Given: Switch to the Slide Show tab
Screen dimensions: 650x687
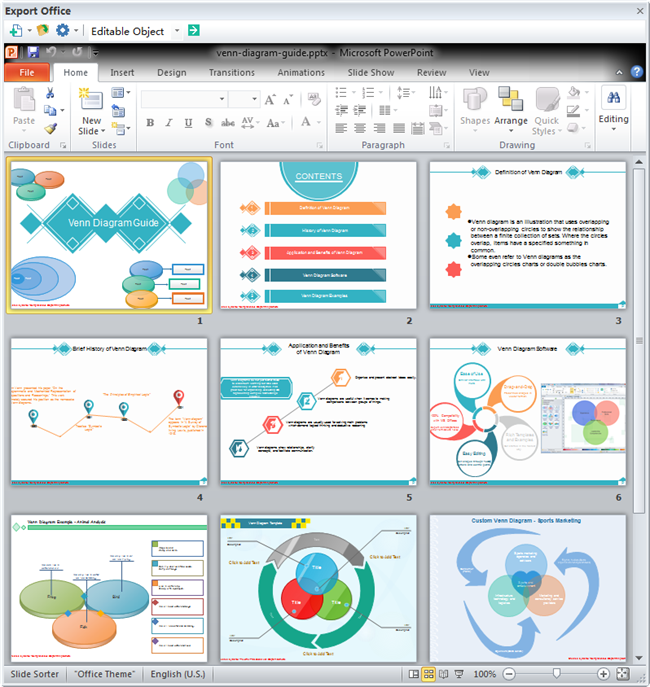Looking at the screenshot, I should 371,72.
